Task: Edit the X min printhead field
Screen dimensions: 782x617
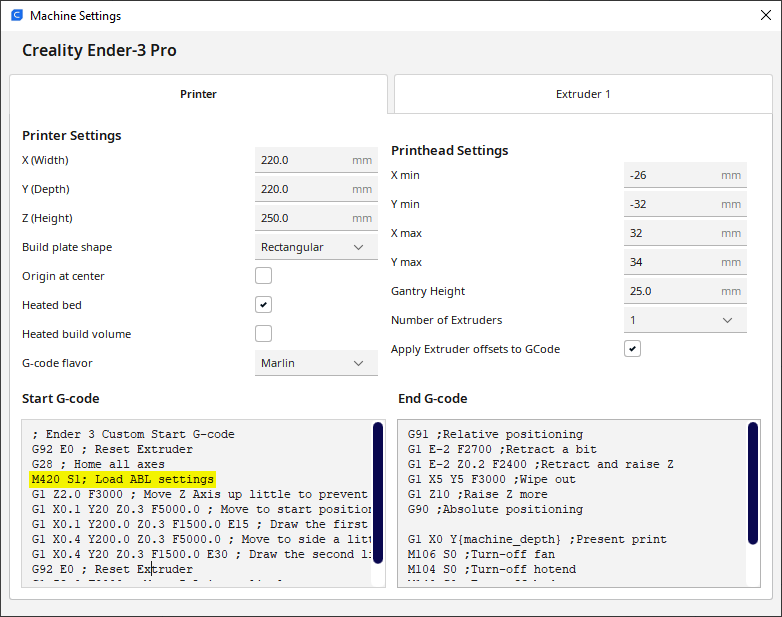Action: click(685, 175)
